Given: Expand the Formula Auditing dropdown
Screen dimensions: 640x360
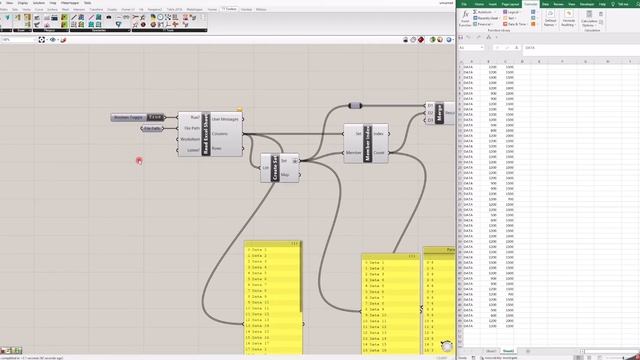Looking at the screenshot, I should (x=568, y=19).
